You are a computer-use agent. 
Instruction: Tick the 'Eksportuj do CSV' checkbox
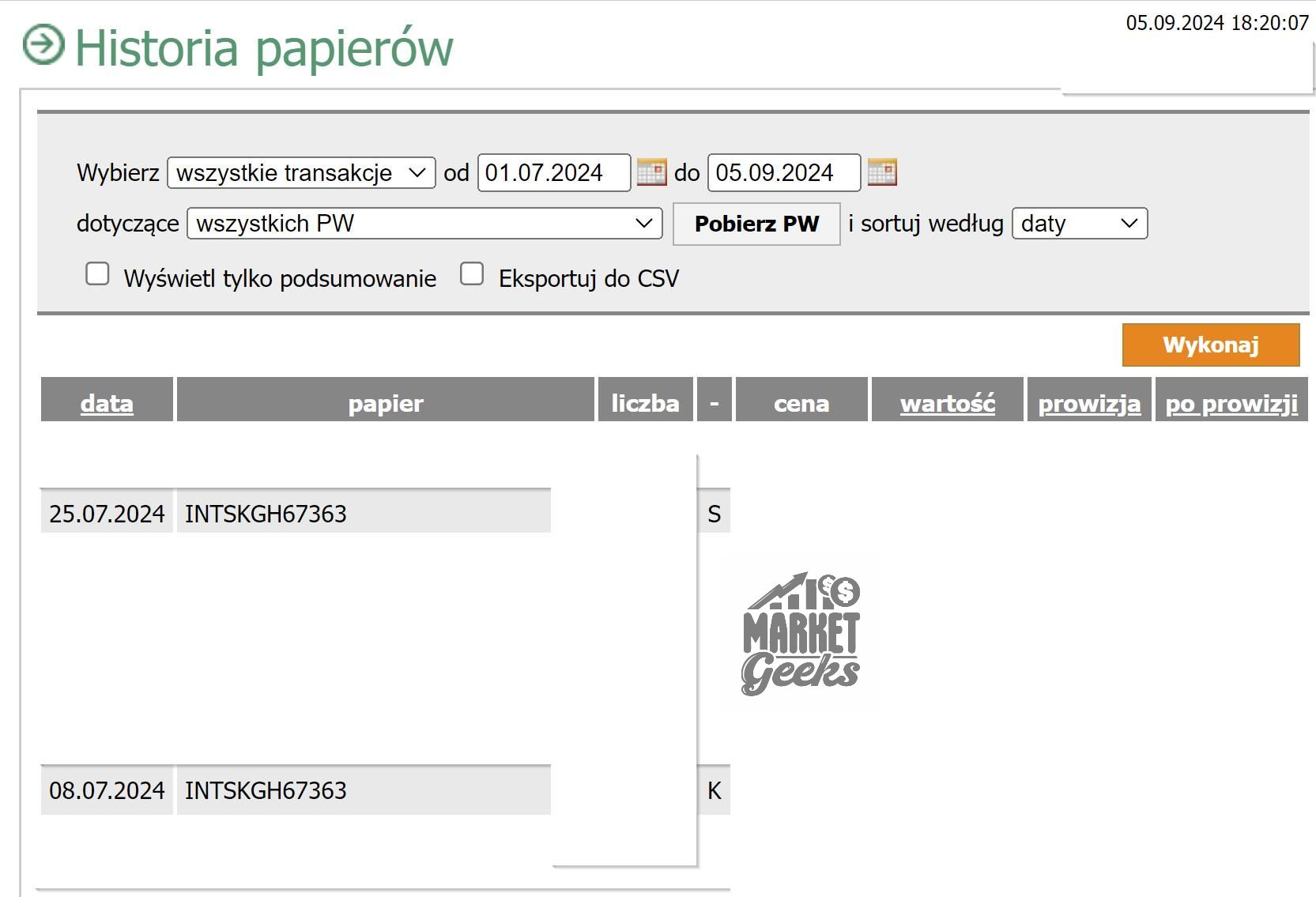point(472,274)
